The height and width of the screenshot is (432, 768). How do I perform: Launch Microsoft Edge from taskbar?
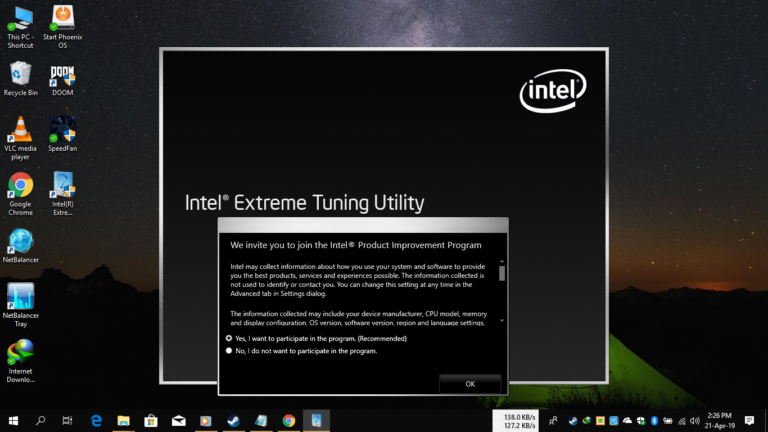pos(96,421)
